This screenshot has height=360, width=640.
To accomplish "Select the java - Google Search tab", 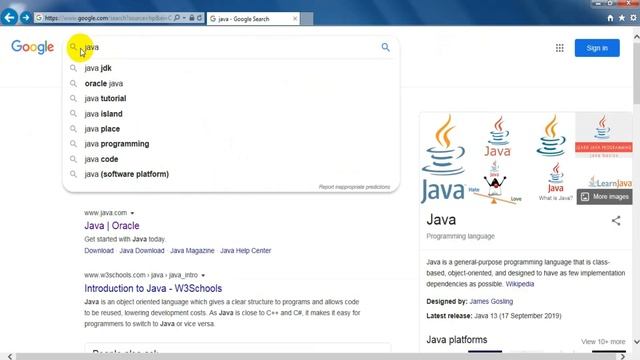I will tap(253, 19).
